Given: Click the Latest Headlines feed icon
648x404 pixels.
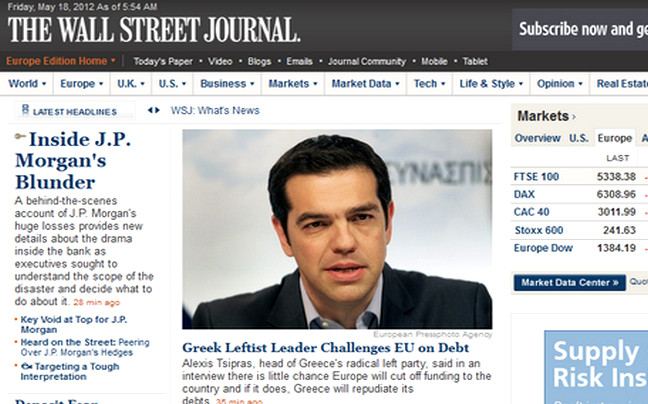Looking at the screenshot, I should (25, 110).
